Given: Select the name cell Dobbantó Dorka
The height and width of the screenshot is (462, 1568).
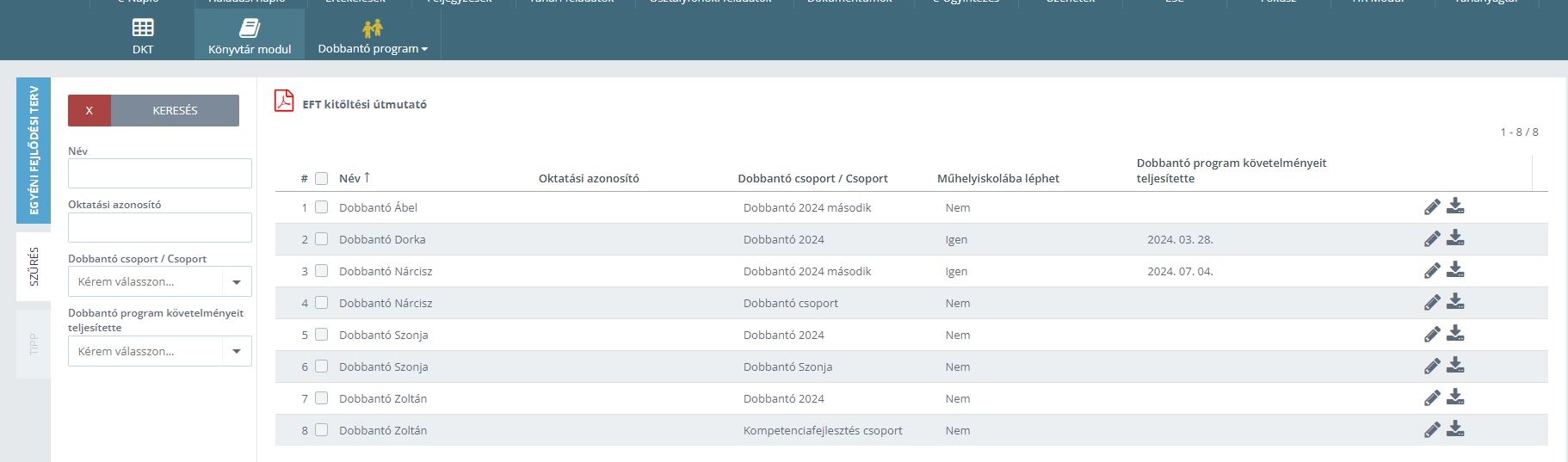Looking at the screenshot, I should [x=382, y=239].
